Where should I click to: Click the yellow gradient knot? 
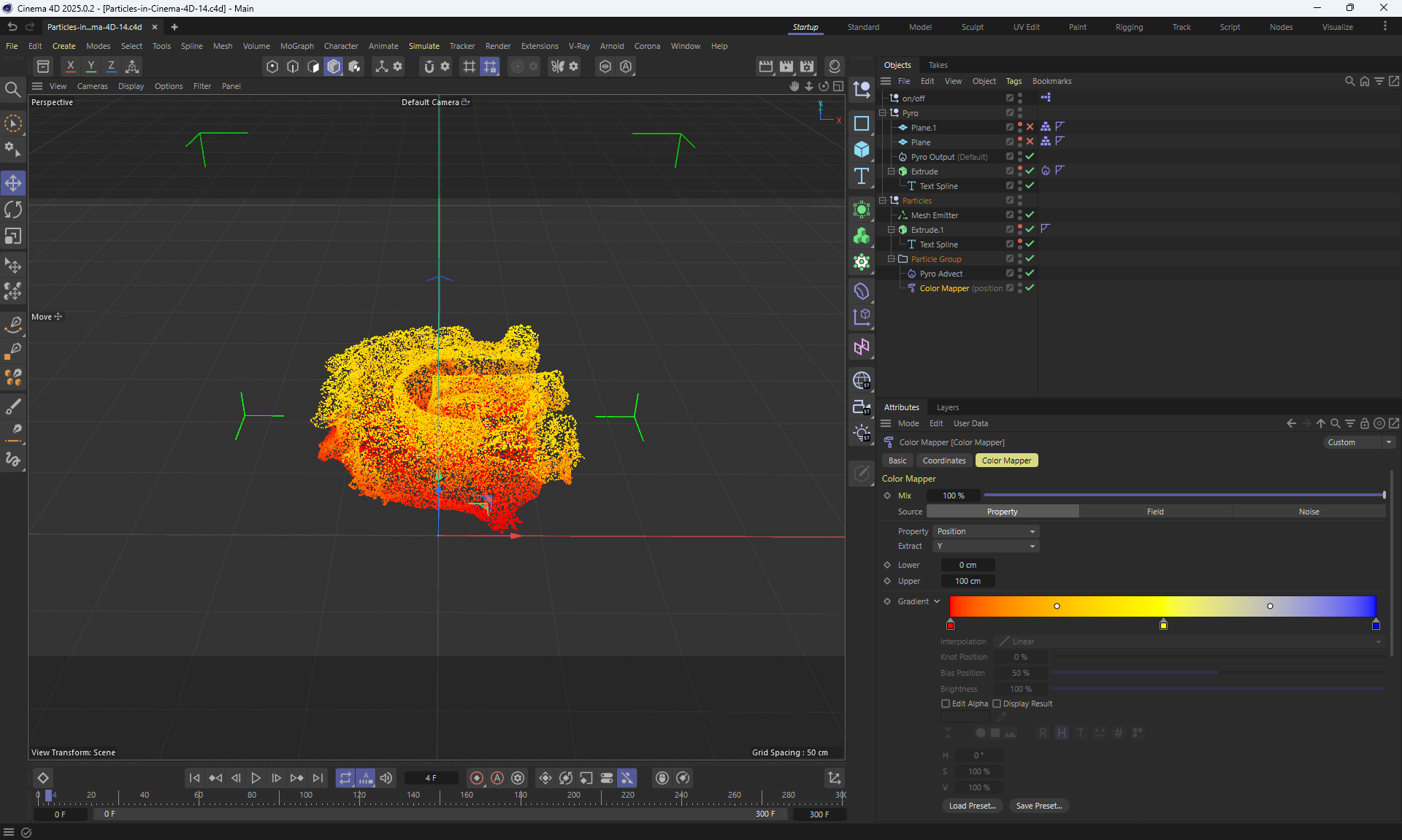[1163, 625]
